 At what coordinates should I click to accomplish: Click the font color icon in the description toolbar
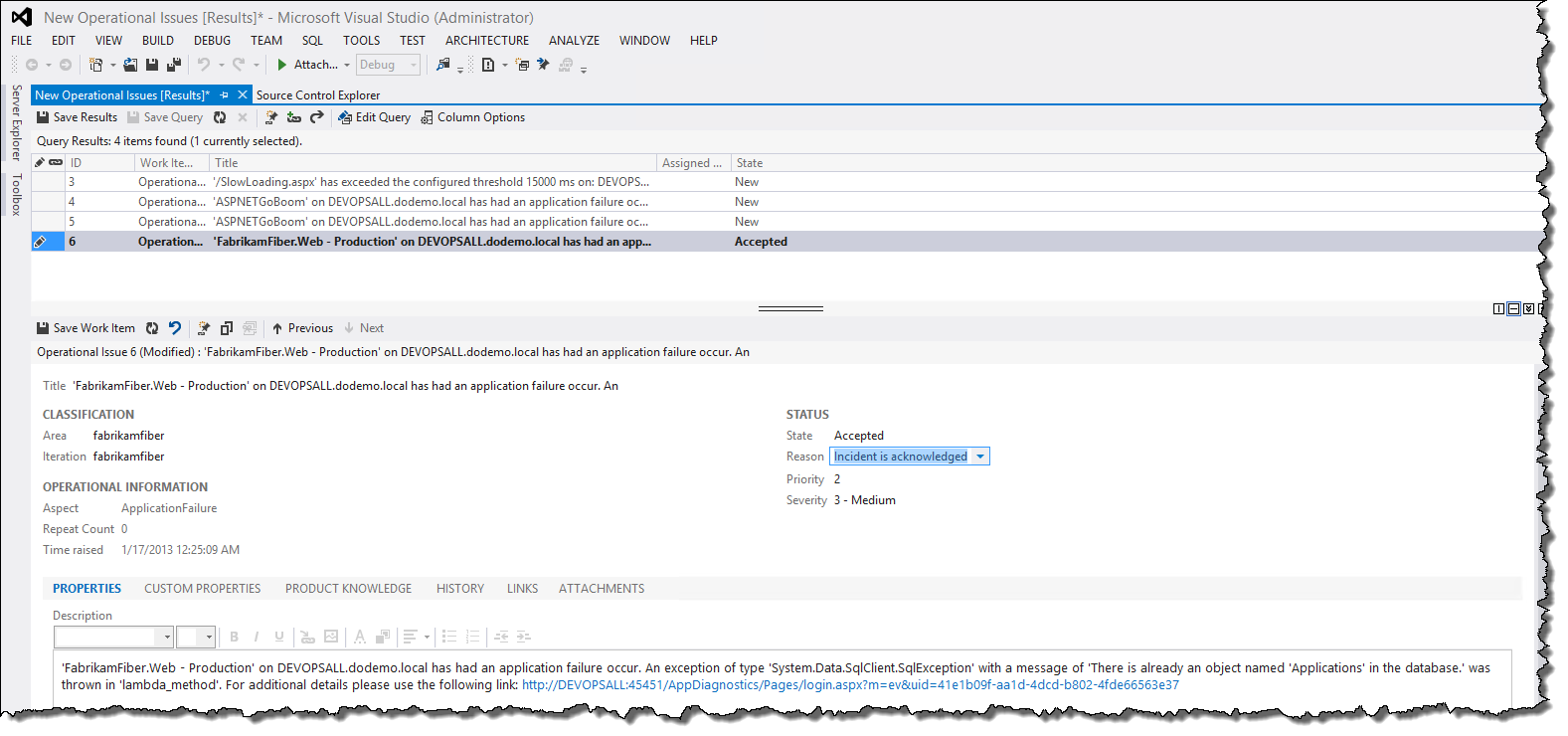[359, 637]
